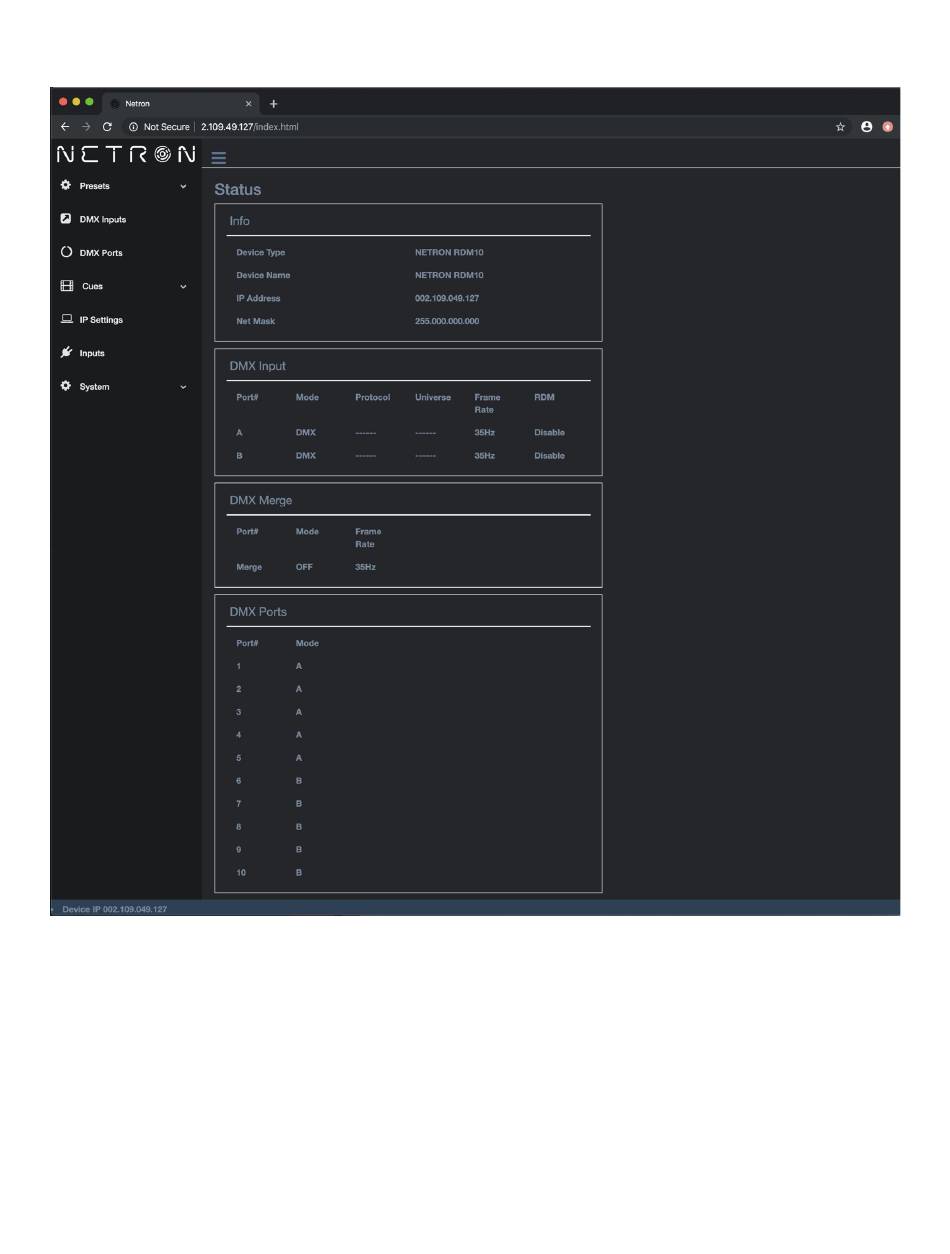Click IP Address value 002.109.049.127 in Info

[447, 298]
